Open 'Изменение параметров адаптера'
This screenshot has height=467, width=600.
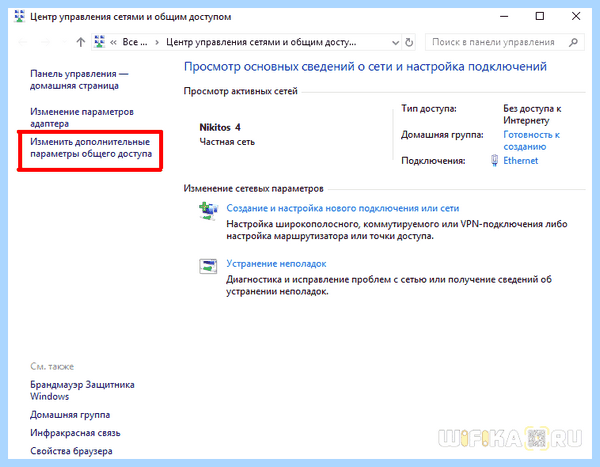82,118
